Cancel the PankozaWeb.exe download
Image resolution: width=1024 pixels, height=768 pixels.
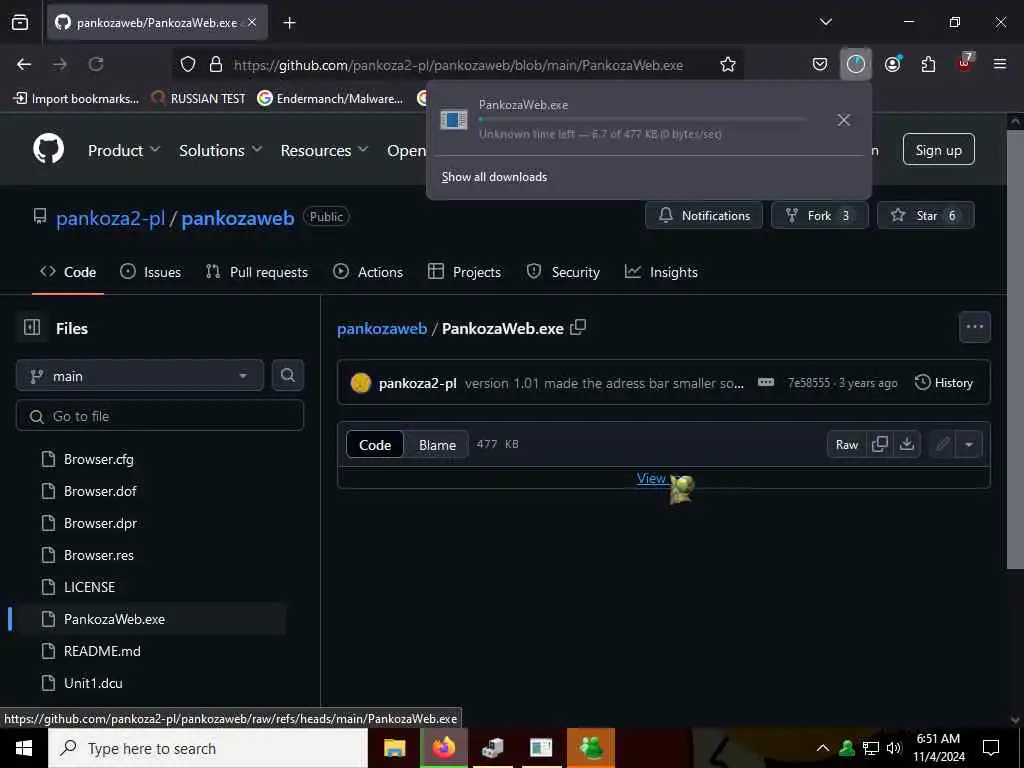click(844, 120)
